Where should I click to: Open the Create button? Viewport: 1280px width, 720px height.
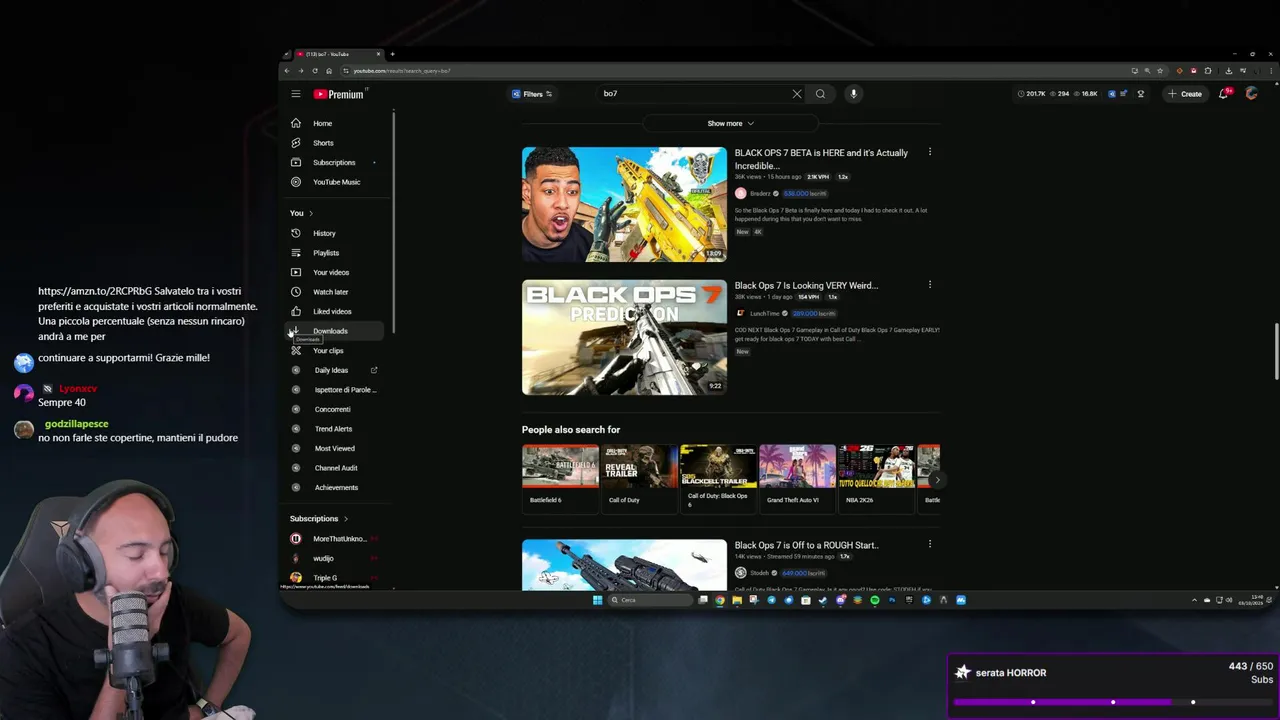(1185, 94)
